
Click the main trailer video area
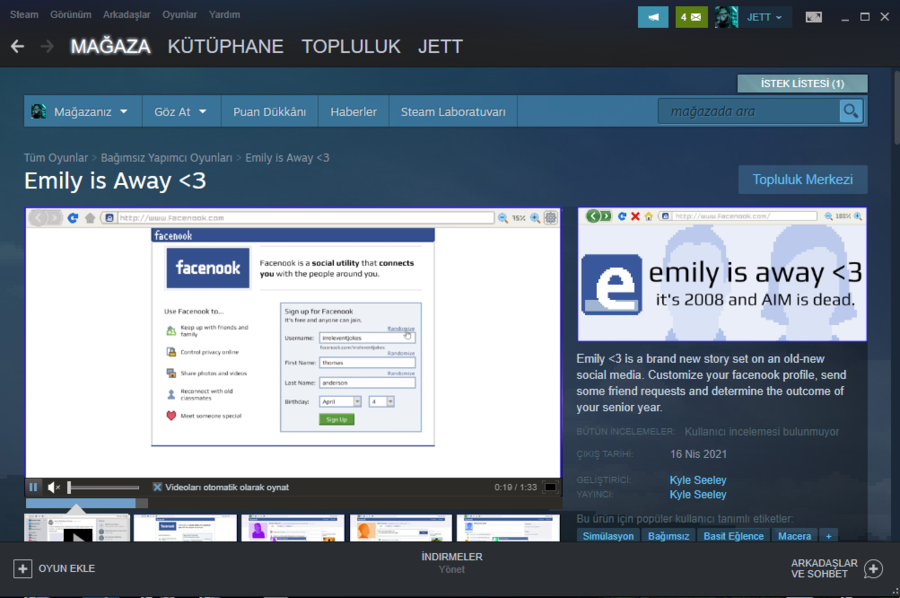[x=293, y=343]
